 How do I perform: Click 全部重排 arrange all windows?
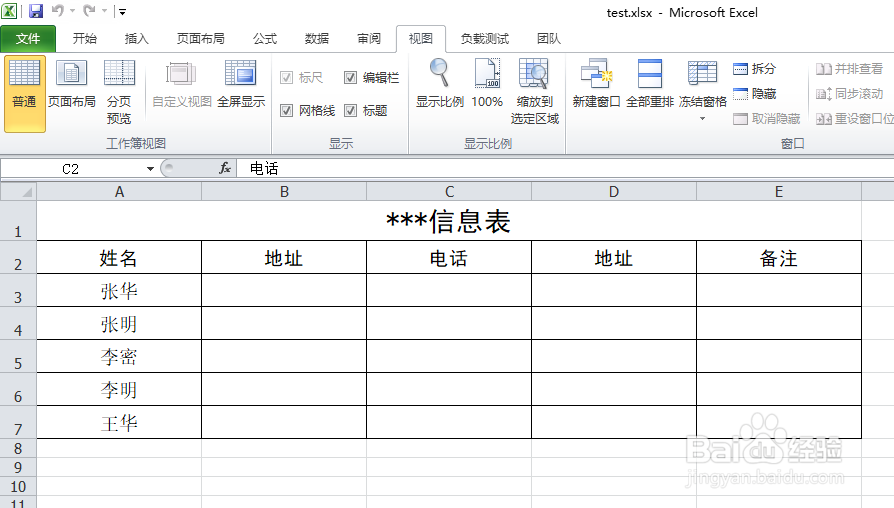click(649, 83)
